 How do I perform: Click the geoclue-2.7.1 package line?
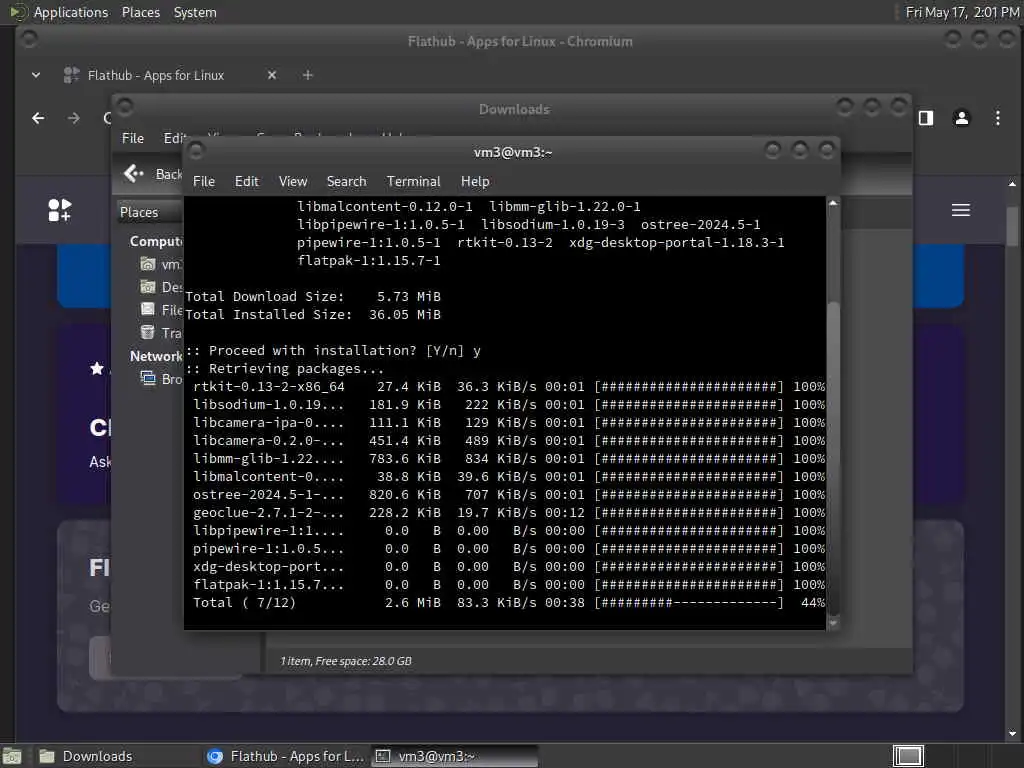pyautogui.click(x=508, y=513)
